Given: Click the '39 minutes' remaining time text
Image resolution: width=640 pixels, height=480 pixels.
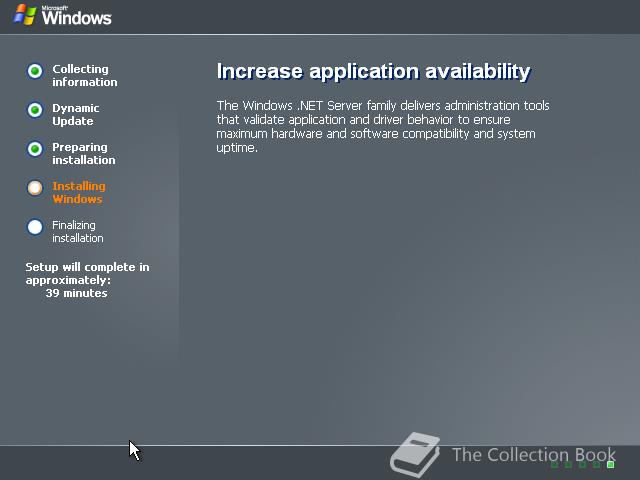Looking at the screenshot, I should point(76,293).
